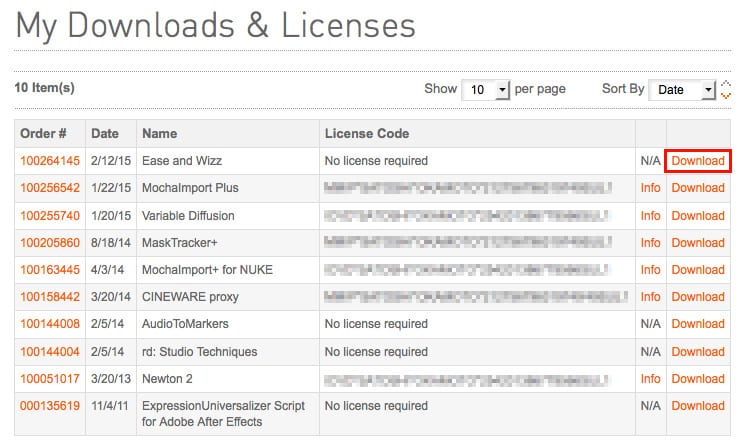The width and height of the screenshot is (741, 448).
Task: Select AudioToMarkers No license required text
Action: 376,324
